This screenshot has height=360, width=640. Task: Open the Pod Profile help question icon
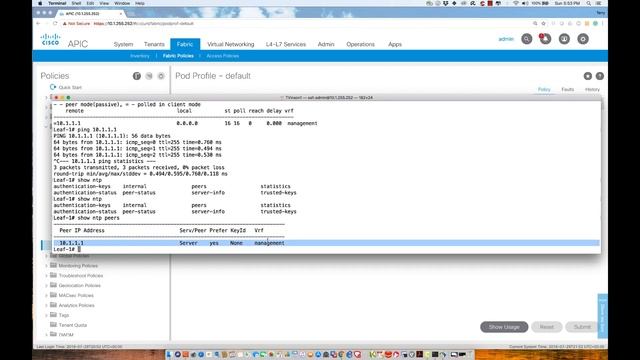coord(600,76)
